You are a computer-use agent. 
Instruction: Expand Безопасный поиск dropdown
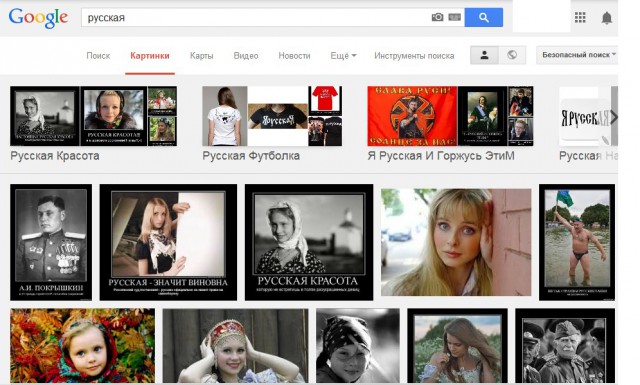(x=578, y=55)
